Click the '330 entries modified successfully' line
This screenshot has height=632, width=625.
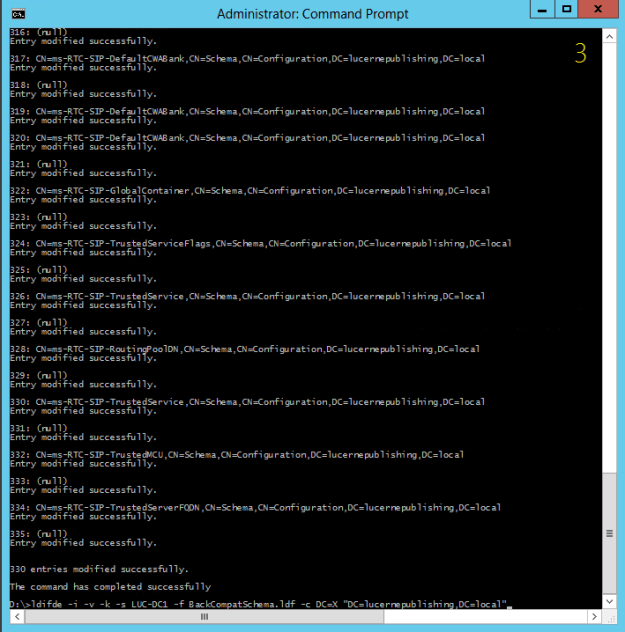83,568
